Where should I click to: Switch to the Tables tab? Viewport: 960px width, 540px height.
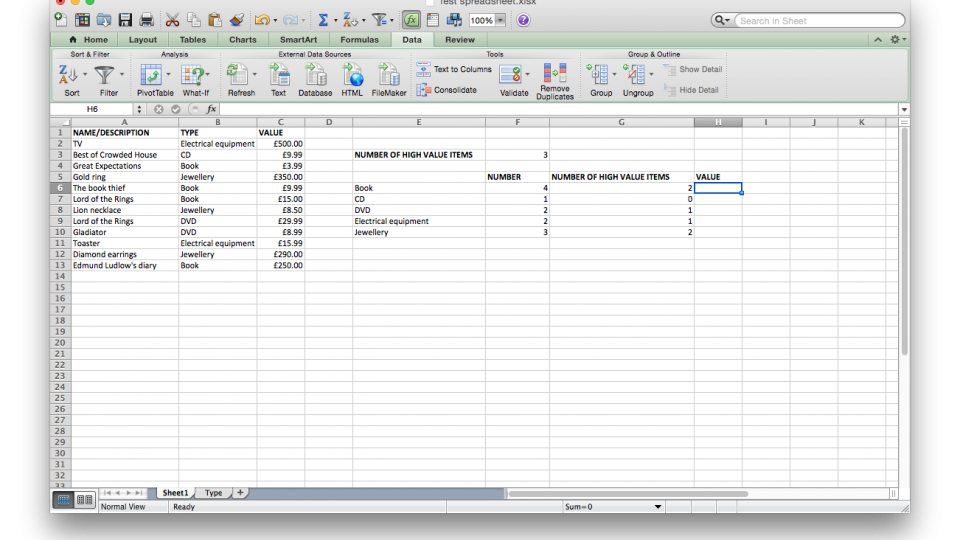[x=193, y=40]
